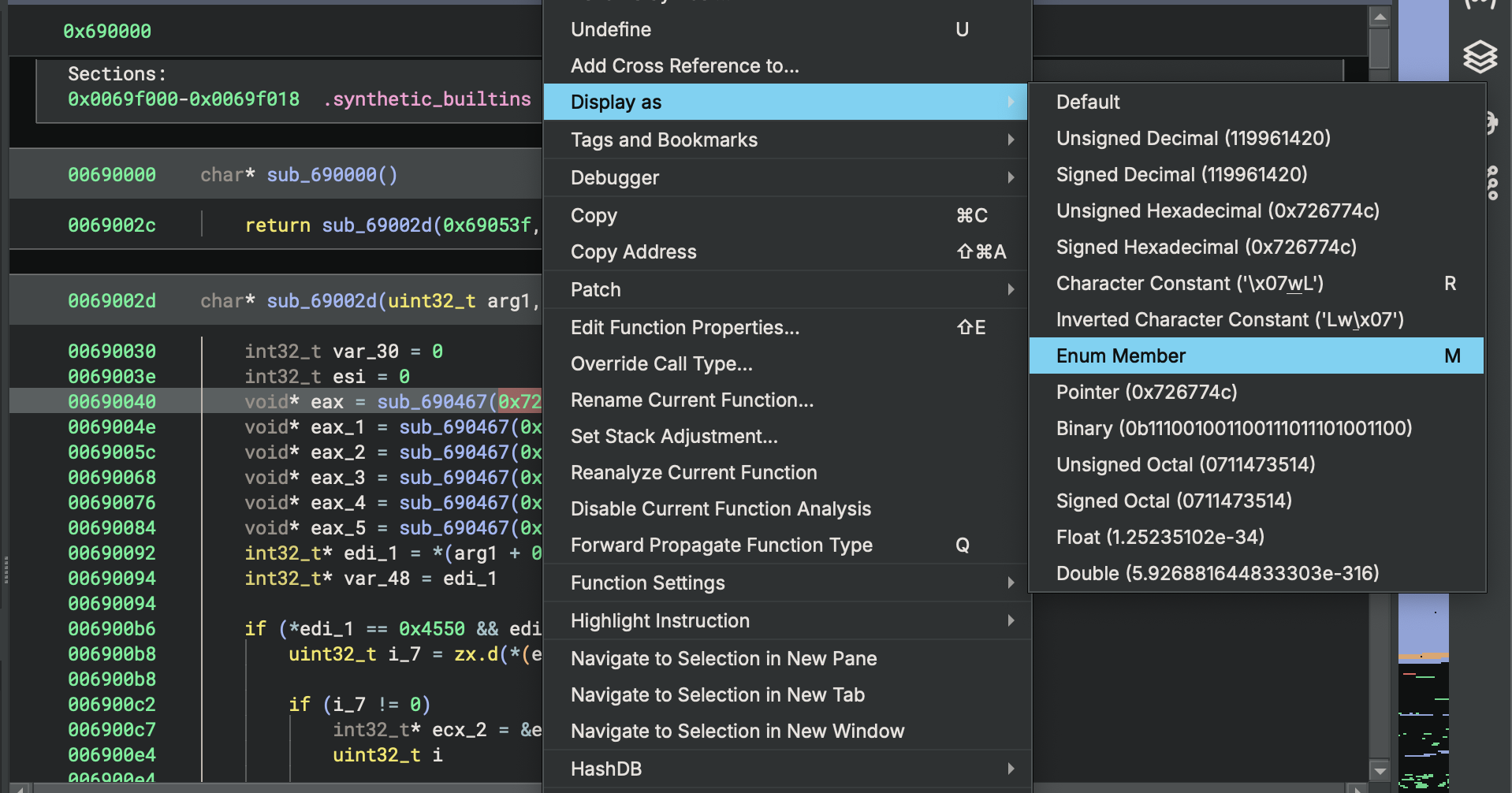Choose Default display format
Screen dimensions: 1512x793
[1257, 102]
